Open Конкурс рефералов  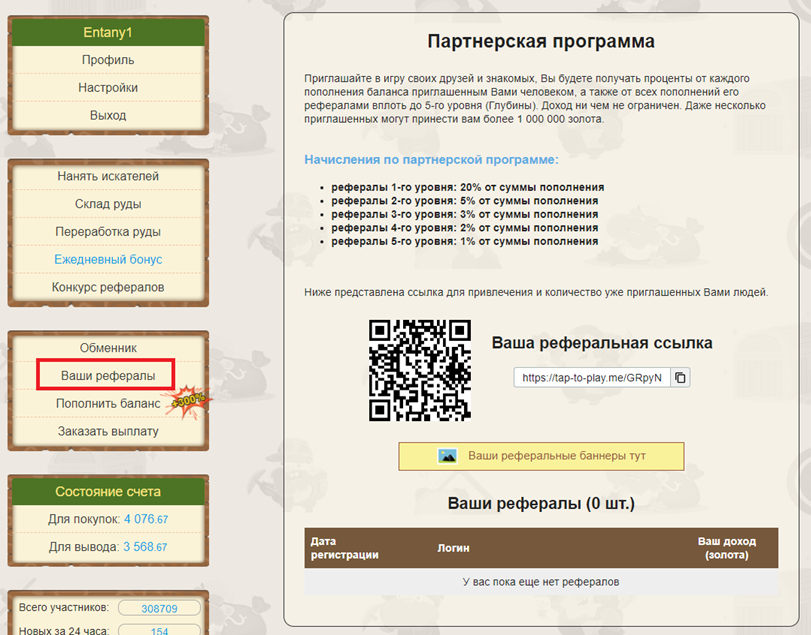(x=108, y=287)
